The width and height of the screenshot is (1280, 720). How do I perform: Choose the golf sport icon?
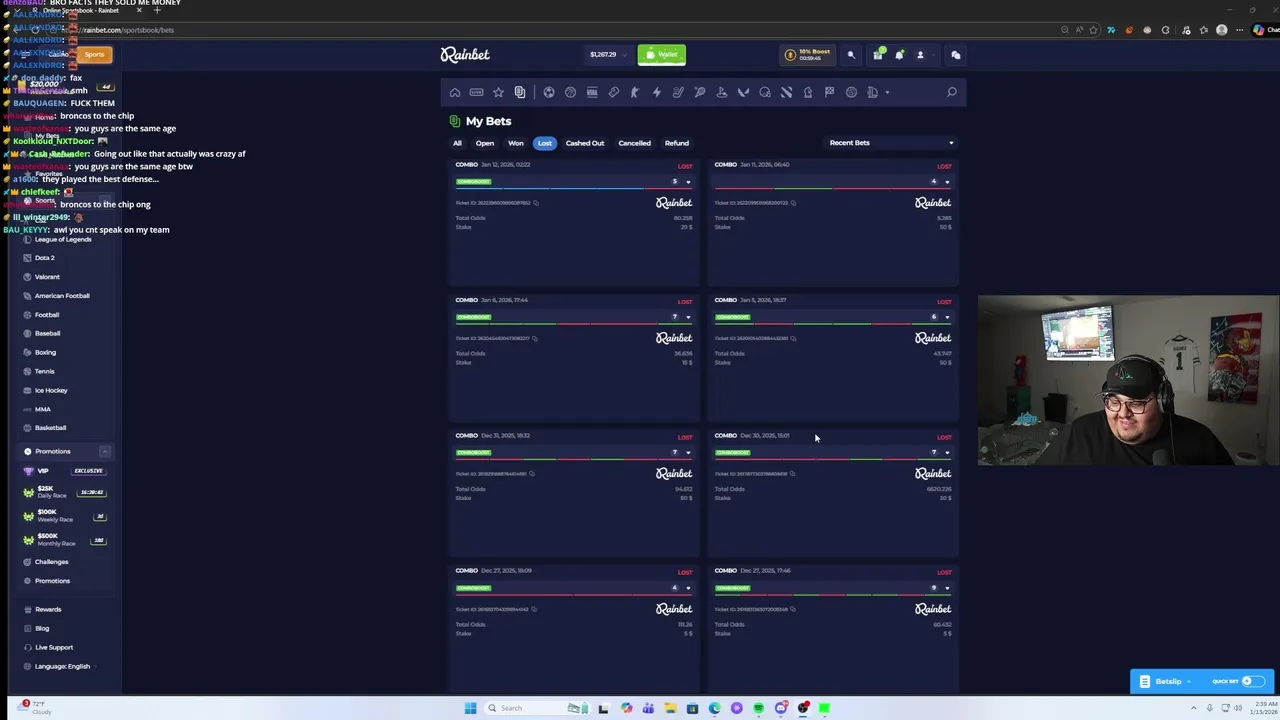click(x=722, y=92)
